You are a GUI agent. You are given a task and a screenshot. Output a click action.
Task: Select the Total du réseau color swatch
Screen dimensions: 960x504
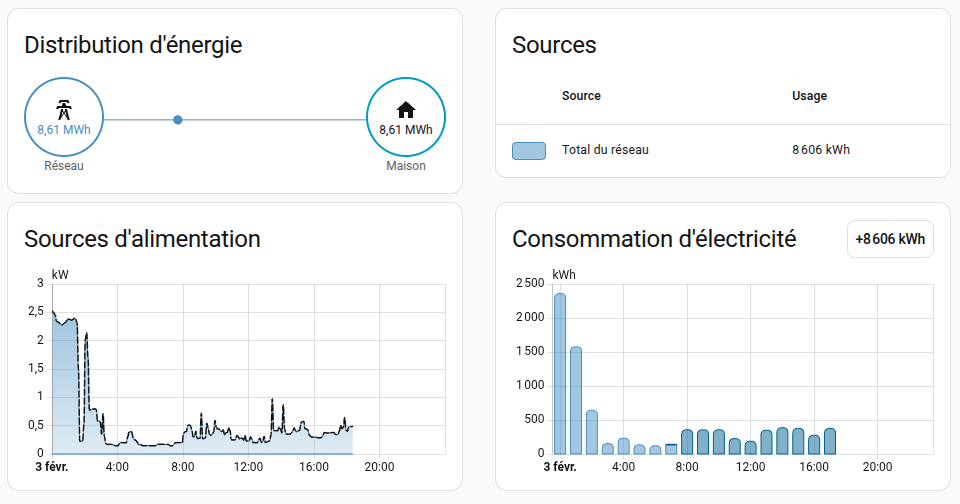[529, 151]
